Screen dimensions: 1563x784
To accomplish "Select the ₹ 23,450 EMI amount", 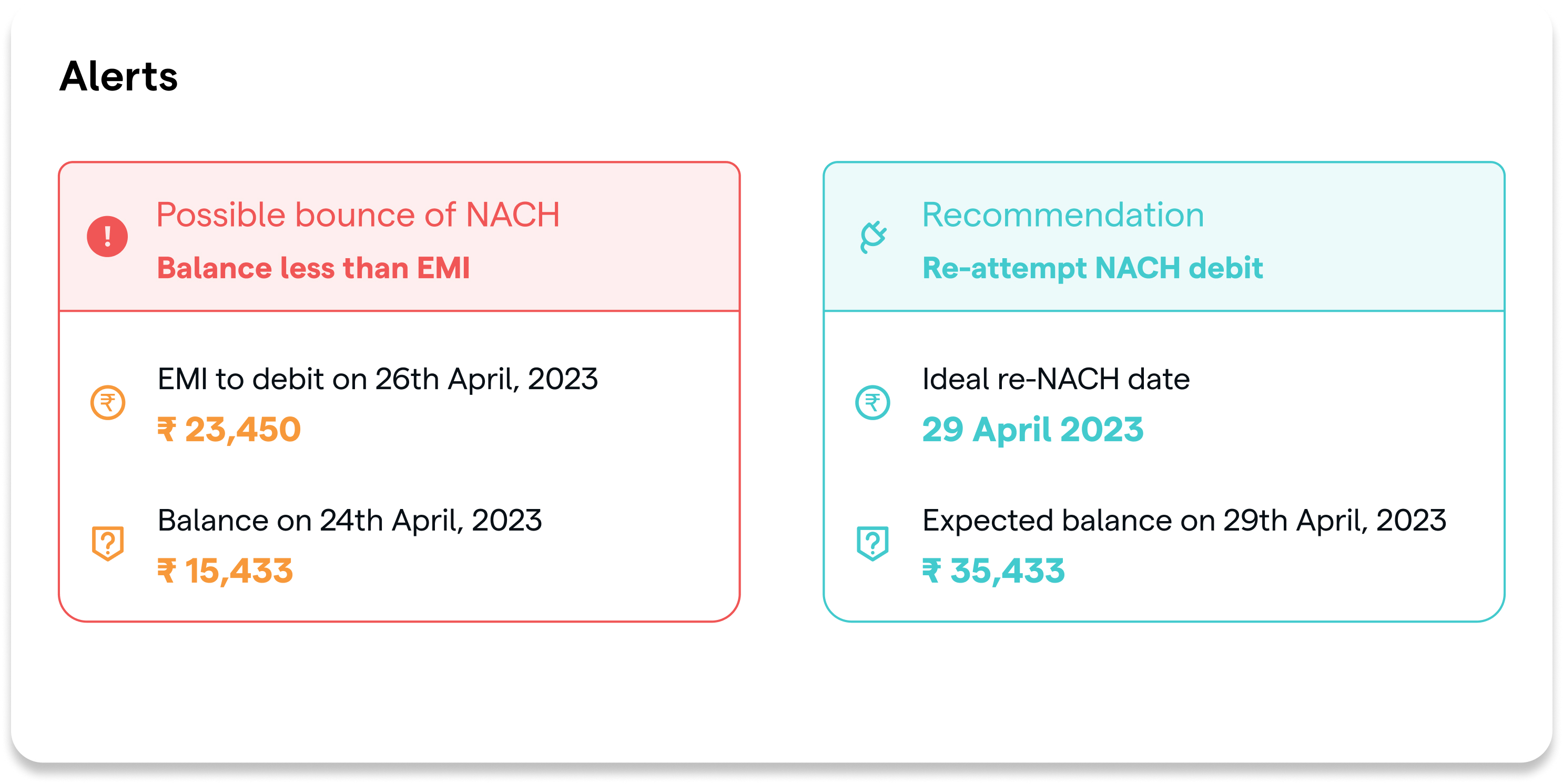I will (x=229, y=430).
